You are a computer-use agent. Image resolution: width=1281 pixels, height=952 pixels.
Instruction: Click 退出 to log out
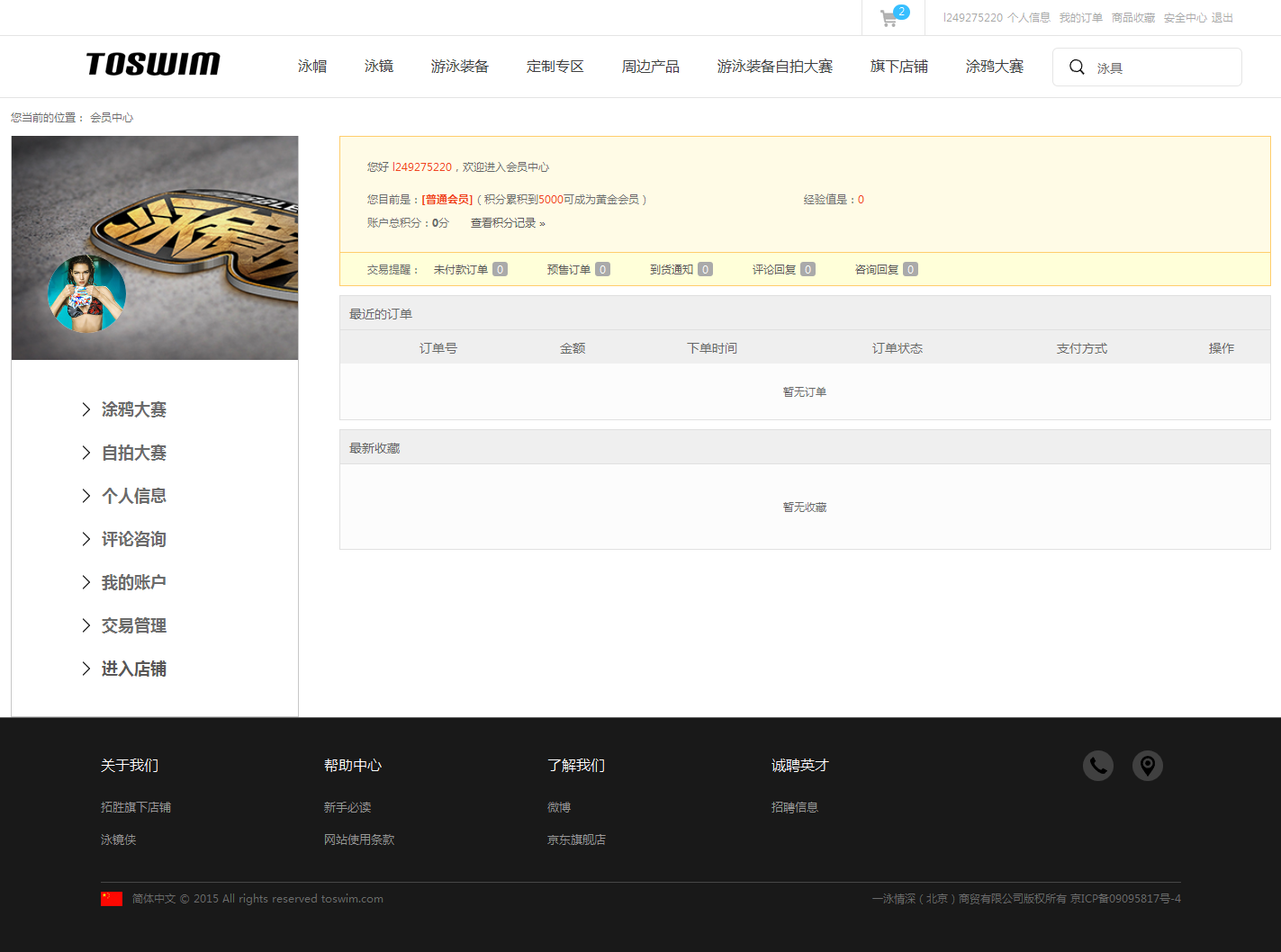1222,18
